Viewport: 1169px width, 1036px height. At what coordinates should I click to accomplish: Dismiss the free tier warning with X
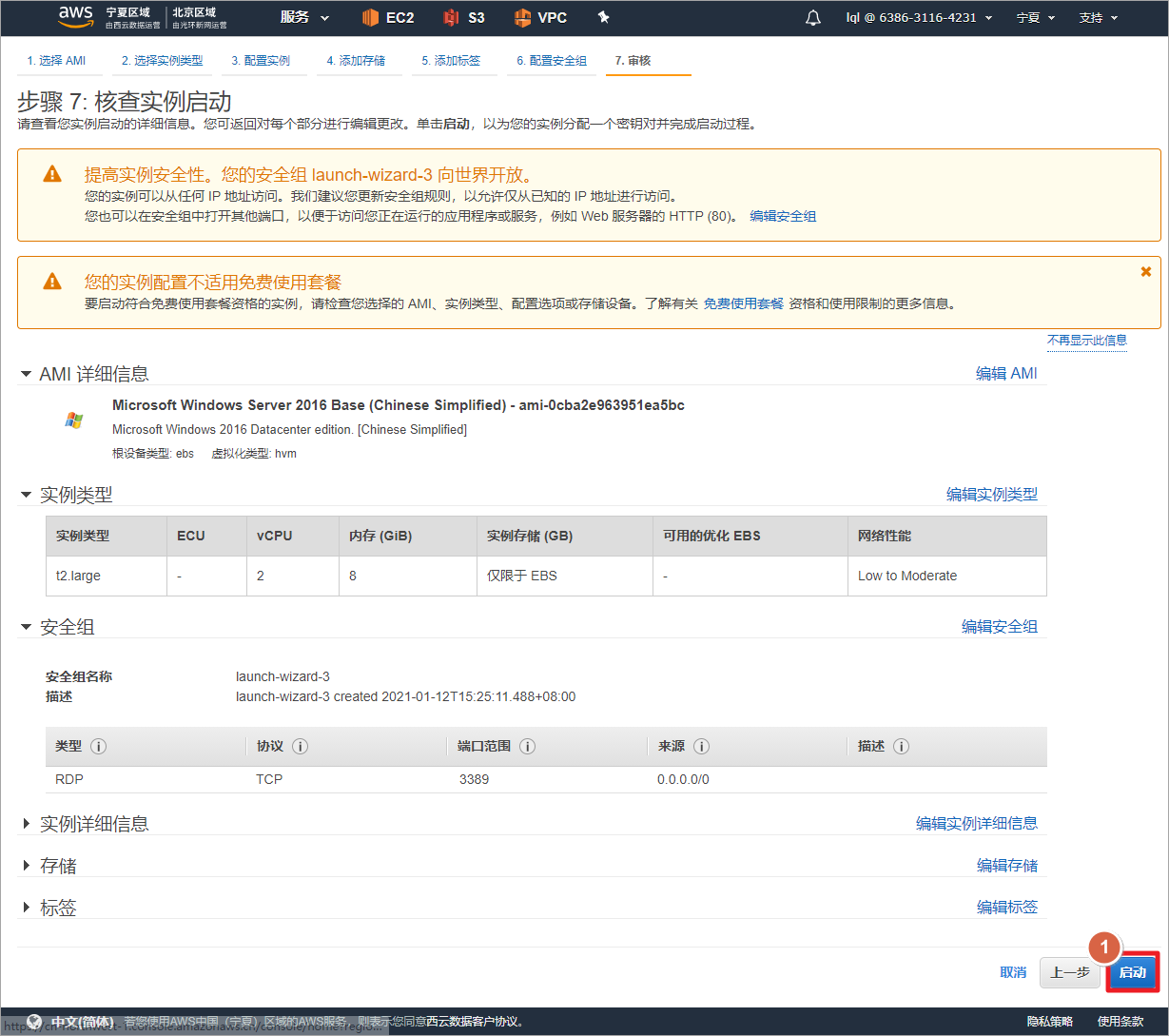coord(1146,271)
